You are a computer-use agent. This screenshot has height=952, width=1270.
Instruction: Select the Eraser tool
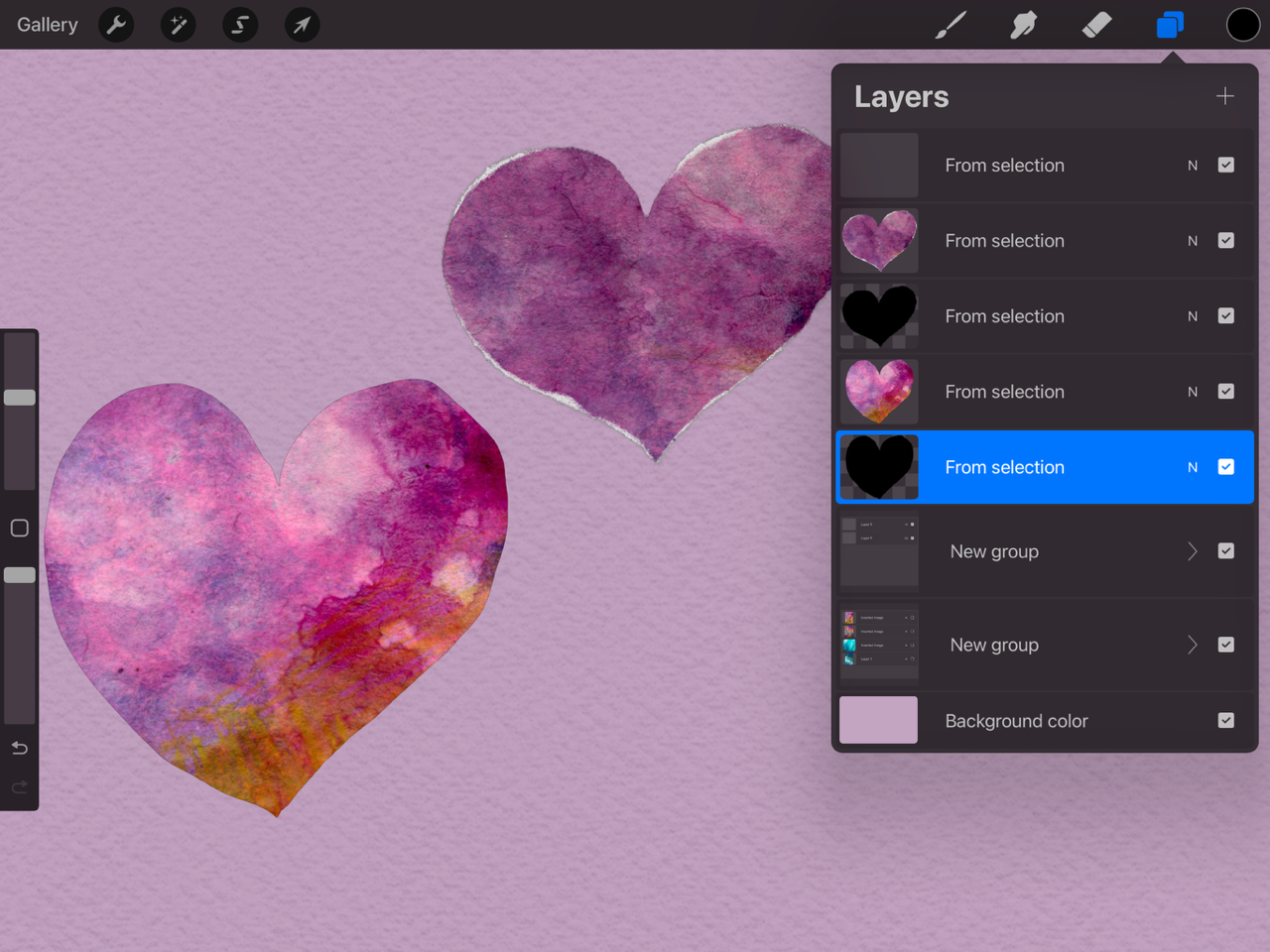coord(1096,25)
